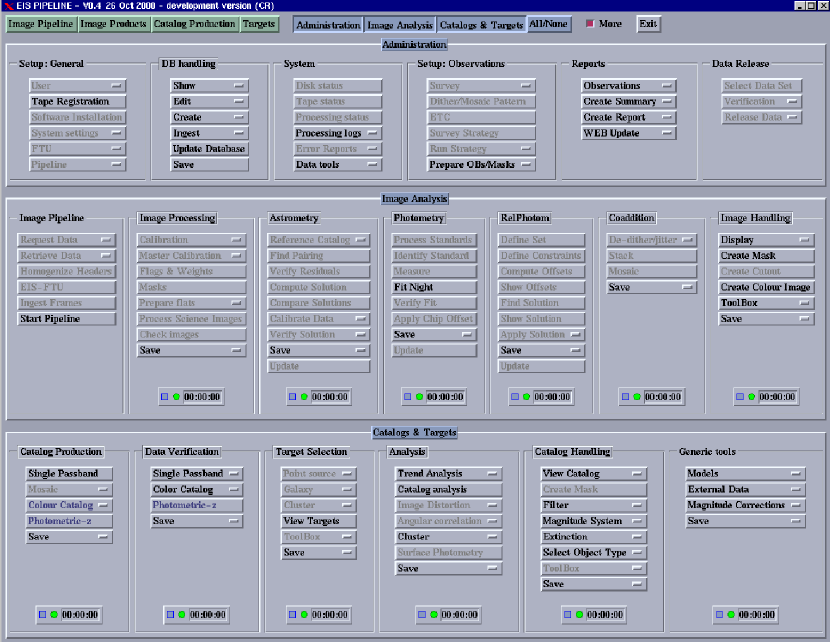Click the green status light under Catalog Production
Screen dimensions: 830x642
point(55,614)
